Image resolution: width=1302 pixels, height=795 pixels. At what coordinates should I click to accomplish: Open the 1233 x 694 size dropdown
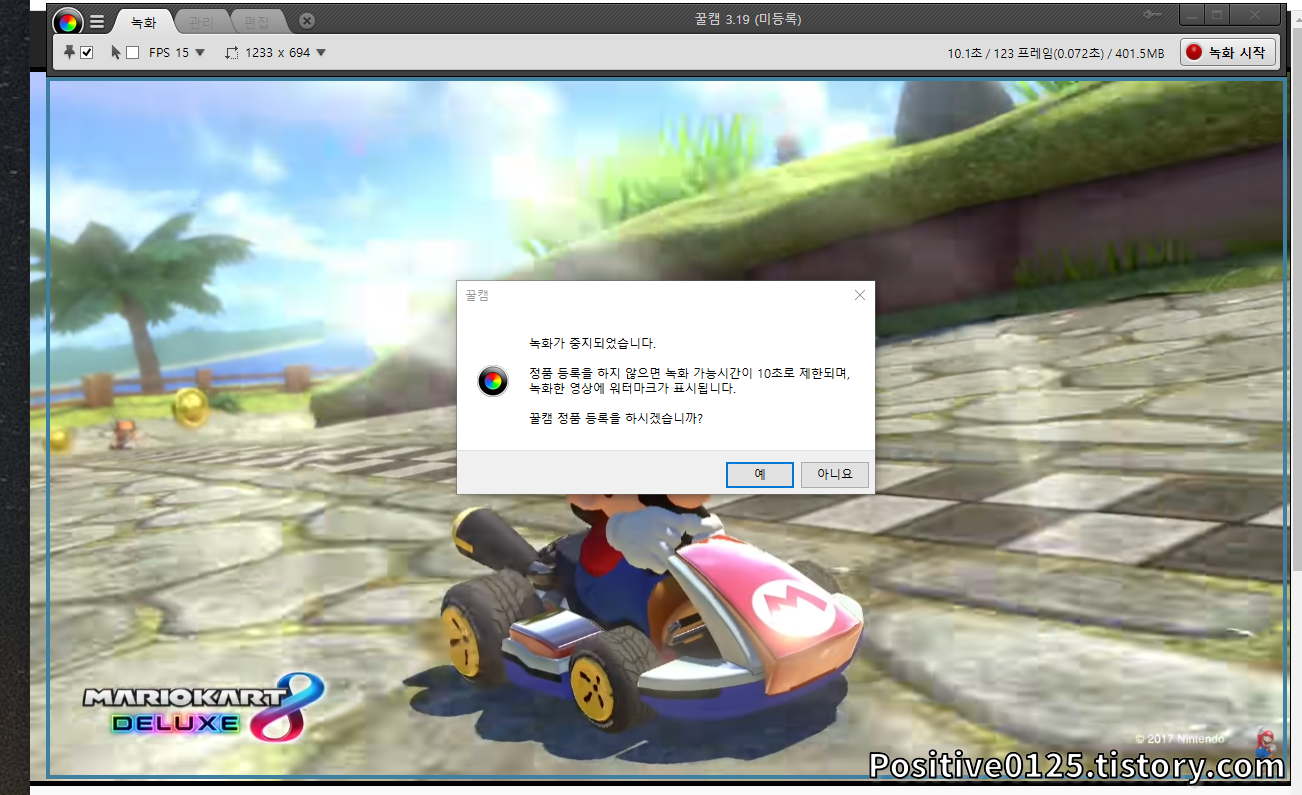tap(286, 52)
